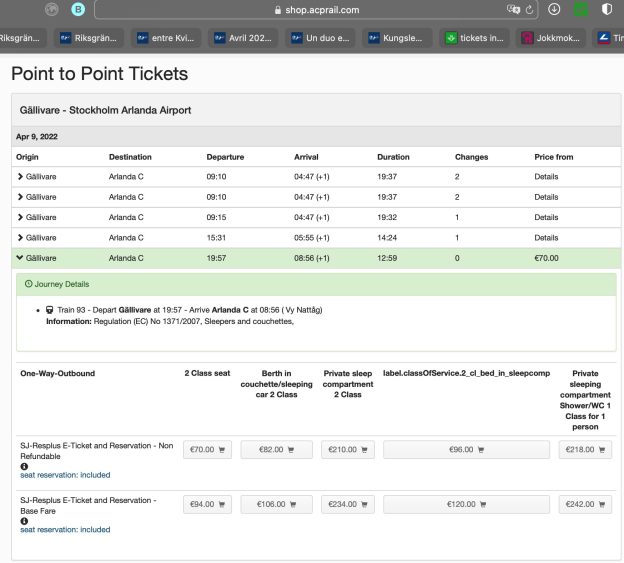Click the 'One-Way-Outbound' label
The image size is (624, 563).
click(x=58, y=373)
